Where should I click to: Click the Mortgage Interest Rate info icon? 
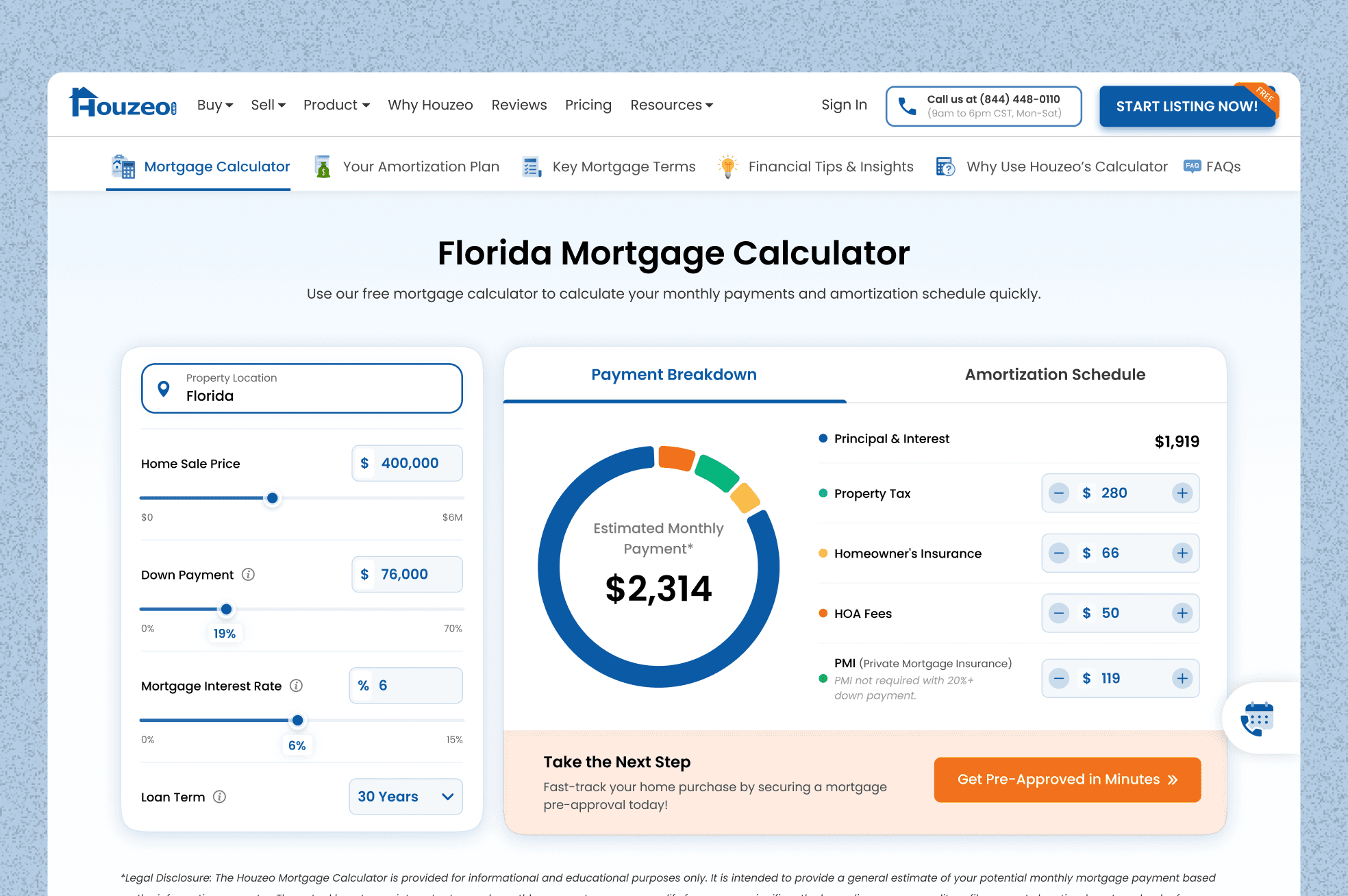(x=297, y=686)
